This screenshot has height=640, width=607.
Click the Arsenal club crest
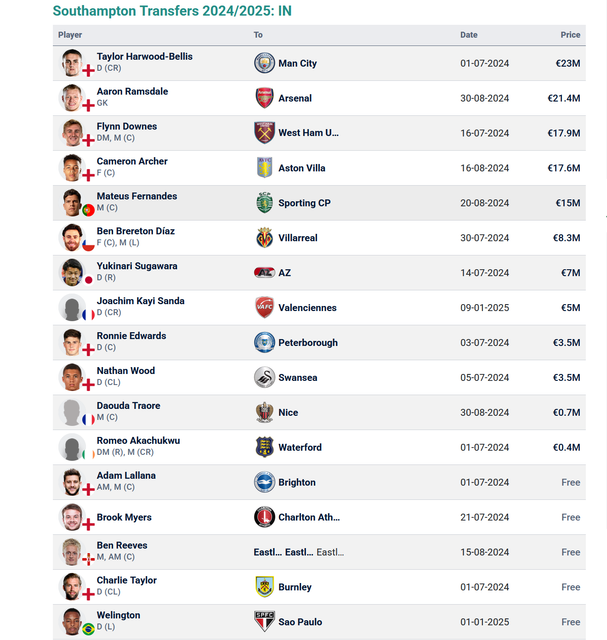264,98
